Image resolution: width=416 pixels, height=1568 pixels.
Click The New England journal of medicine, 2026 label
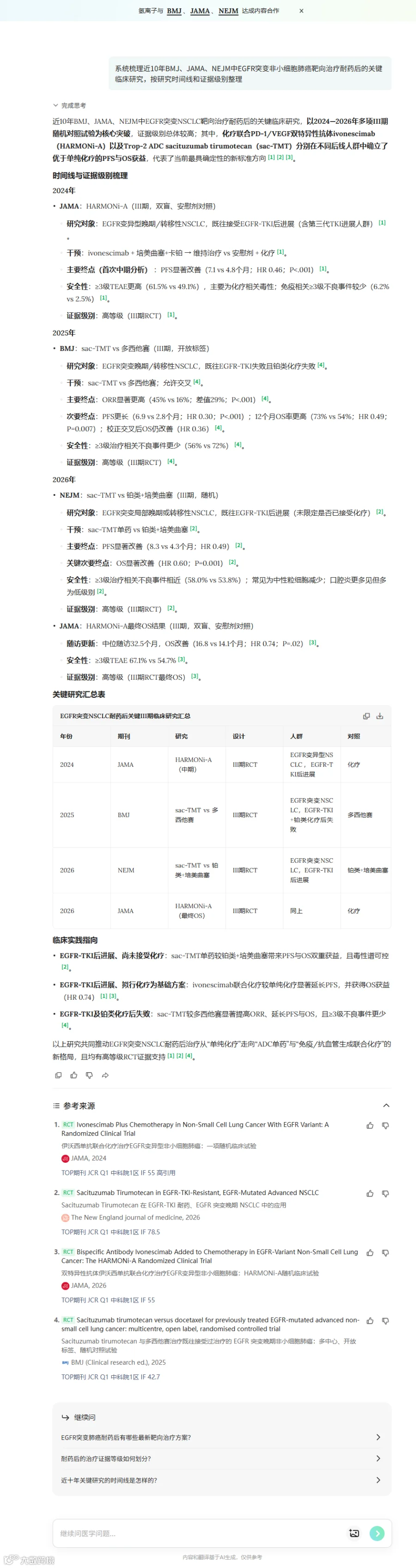130,1217
